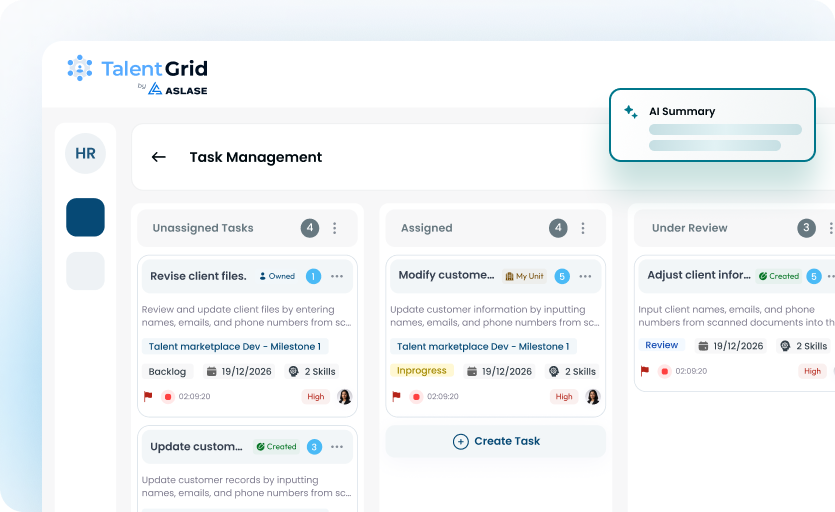
Task: Click the Create Task button
Action: tap(496, 441)
